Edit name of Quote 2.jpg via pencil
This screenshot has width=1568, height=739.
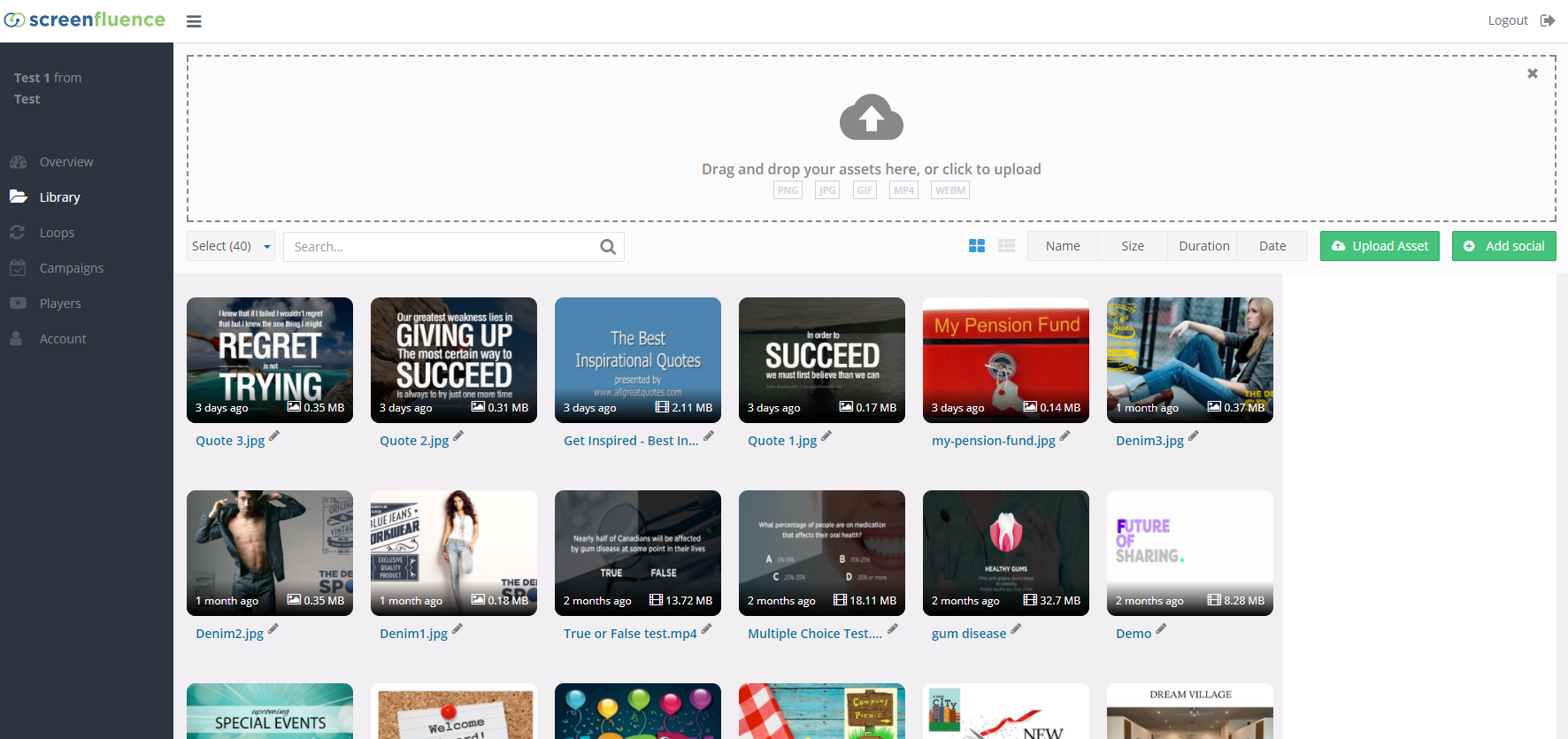tap(458, 435)
